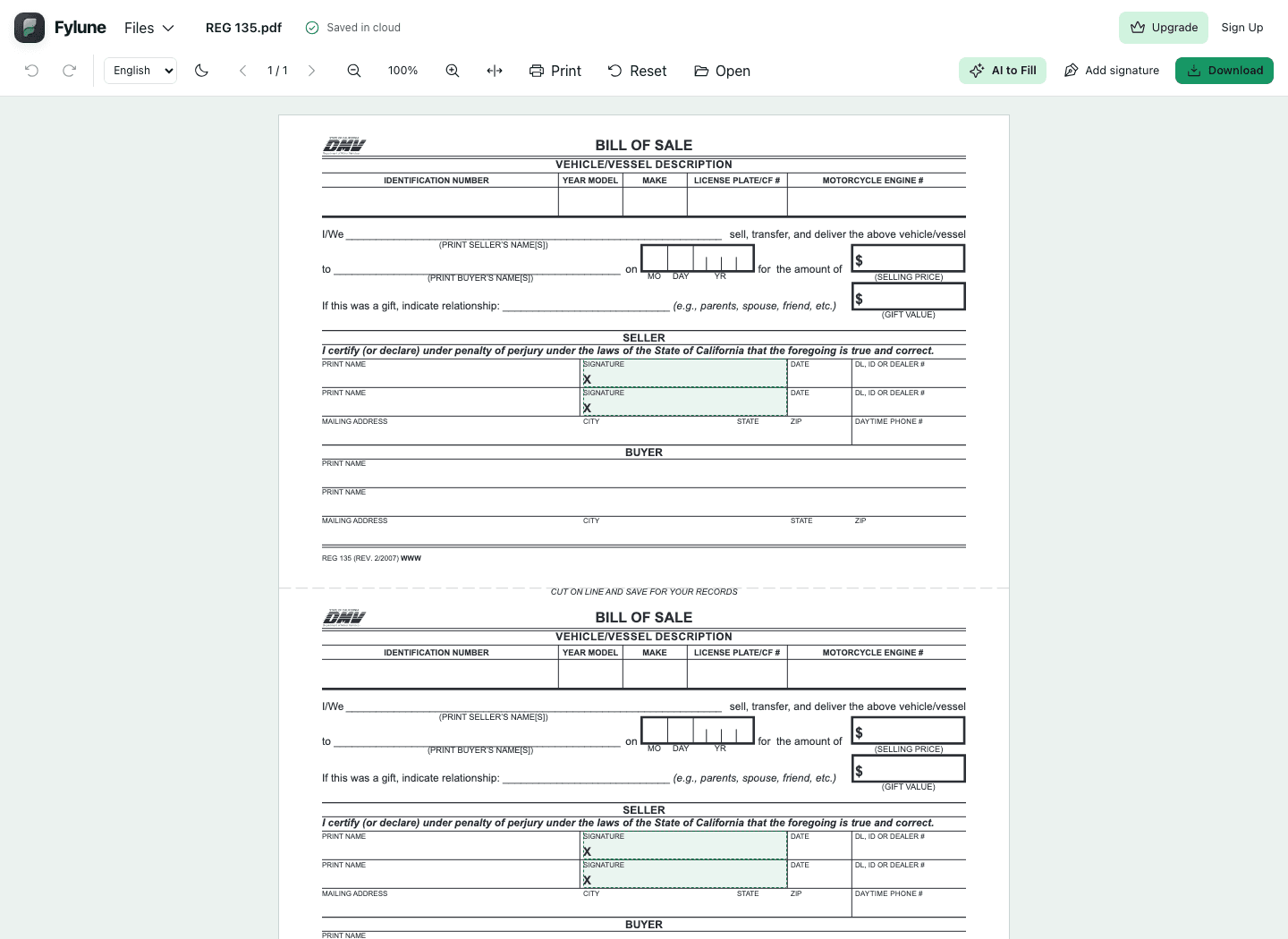Toggle dark mode moon icon

click(x=201, y=71)
